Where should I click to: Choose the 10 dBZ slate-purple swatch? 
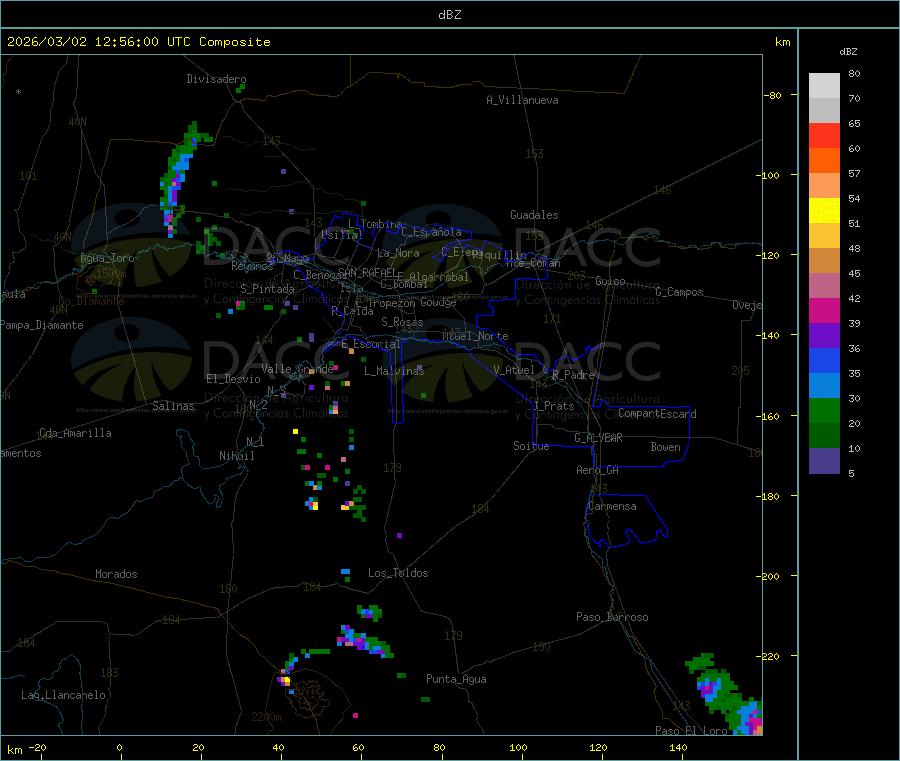(824, 461)
